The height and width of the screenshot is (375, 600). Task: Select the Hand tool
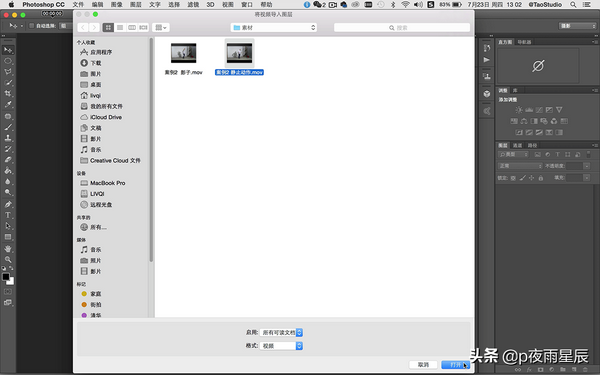[8, 249]
